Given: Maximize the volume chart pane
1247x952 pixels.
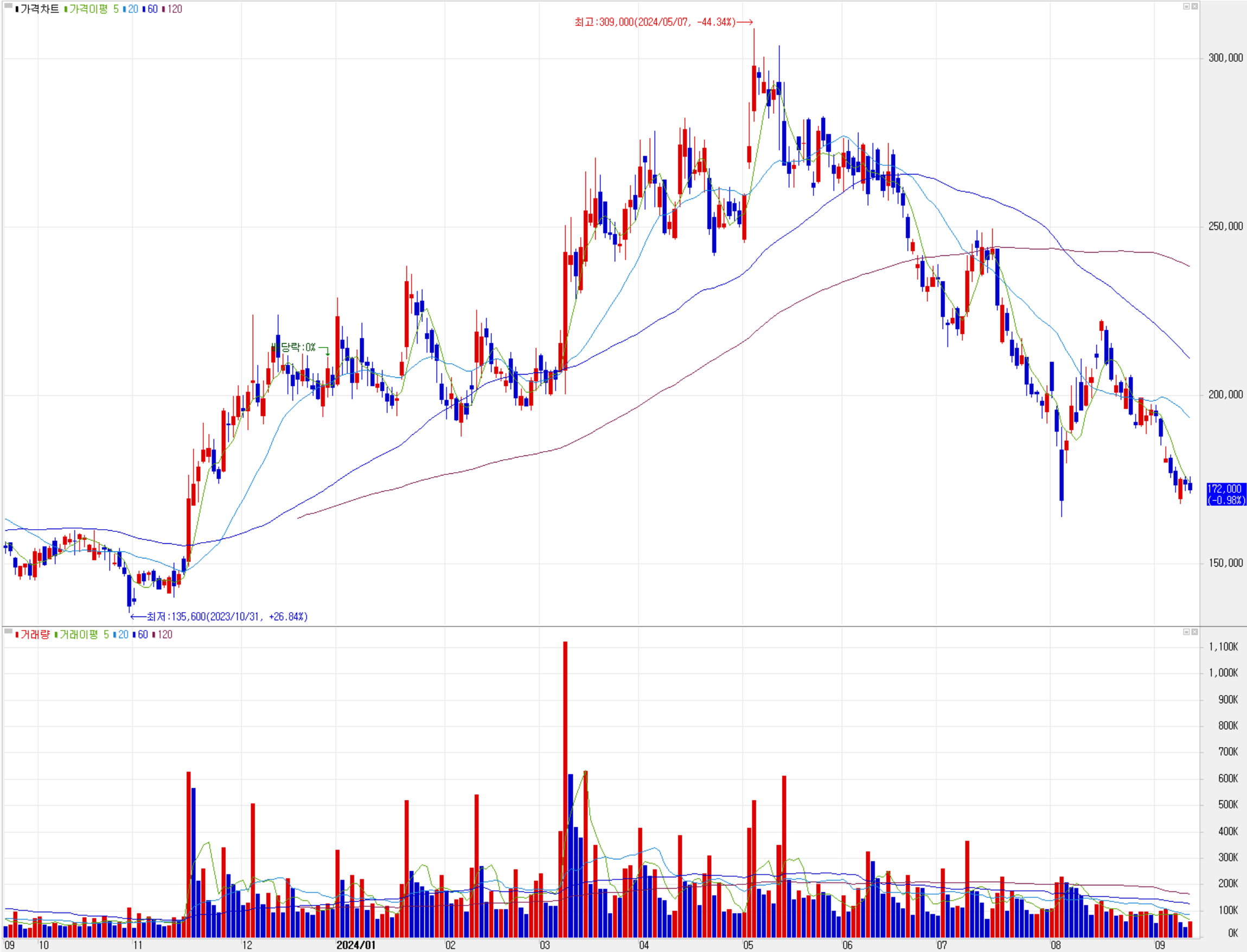Looking at the screenshot, I should 1186,632.
